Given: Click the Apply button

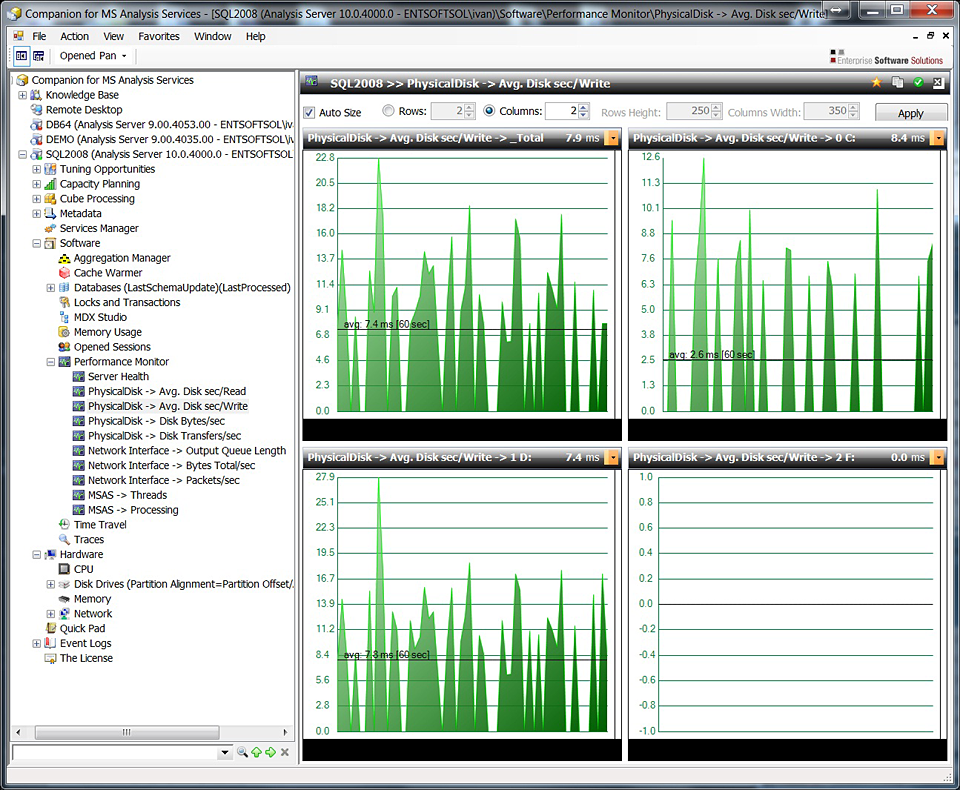Looking at the screenshot, I should 910,113.
